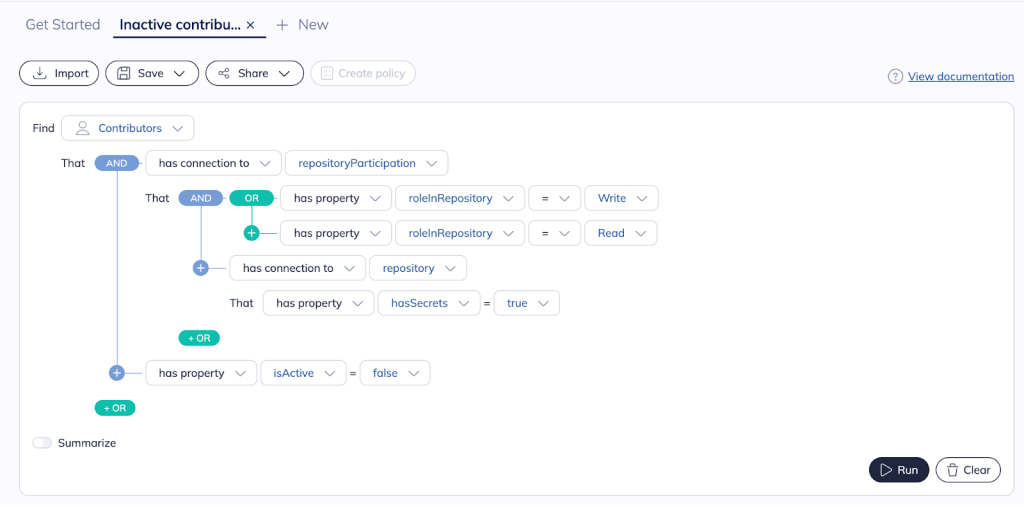Toggle the green OR operator pill
This screenshot has height=505, width=1024.
coord(251,198)
